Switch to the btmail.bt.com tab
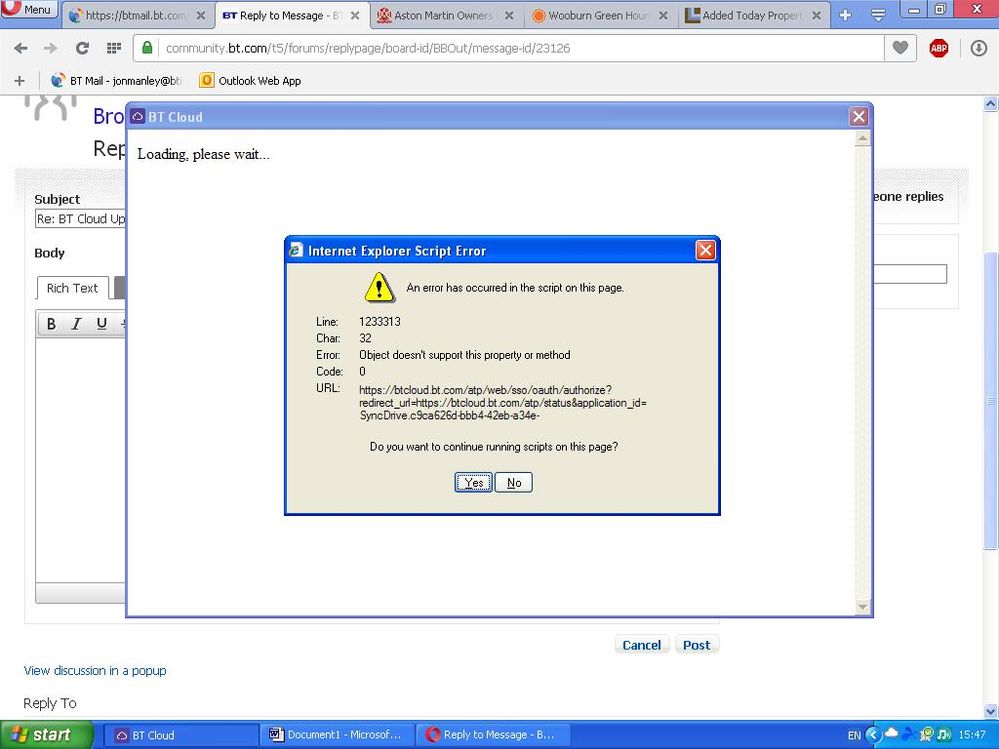The width and height of the screenshot is (999, 749). click(x=138, y=15)
